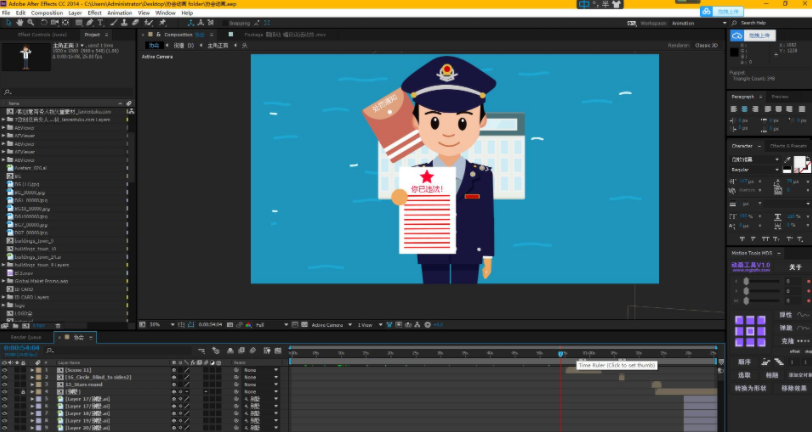
Task: Select the Type text tool
Action: click(100, 23)
